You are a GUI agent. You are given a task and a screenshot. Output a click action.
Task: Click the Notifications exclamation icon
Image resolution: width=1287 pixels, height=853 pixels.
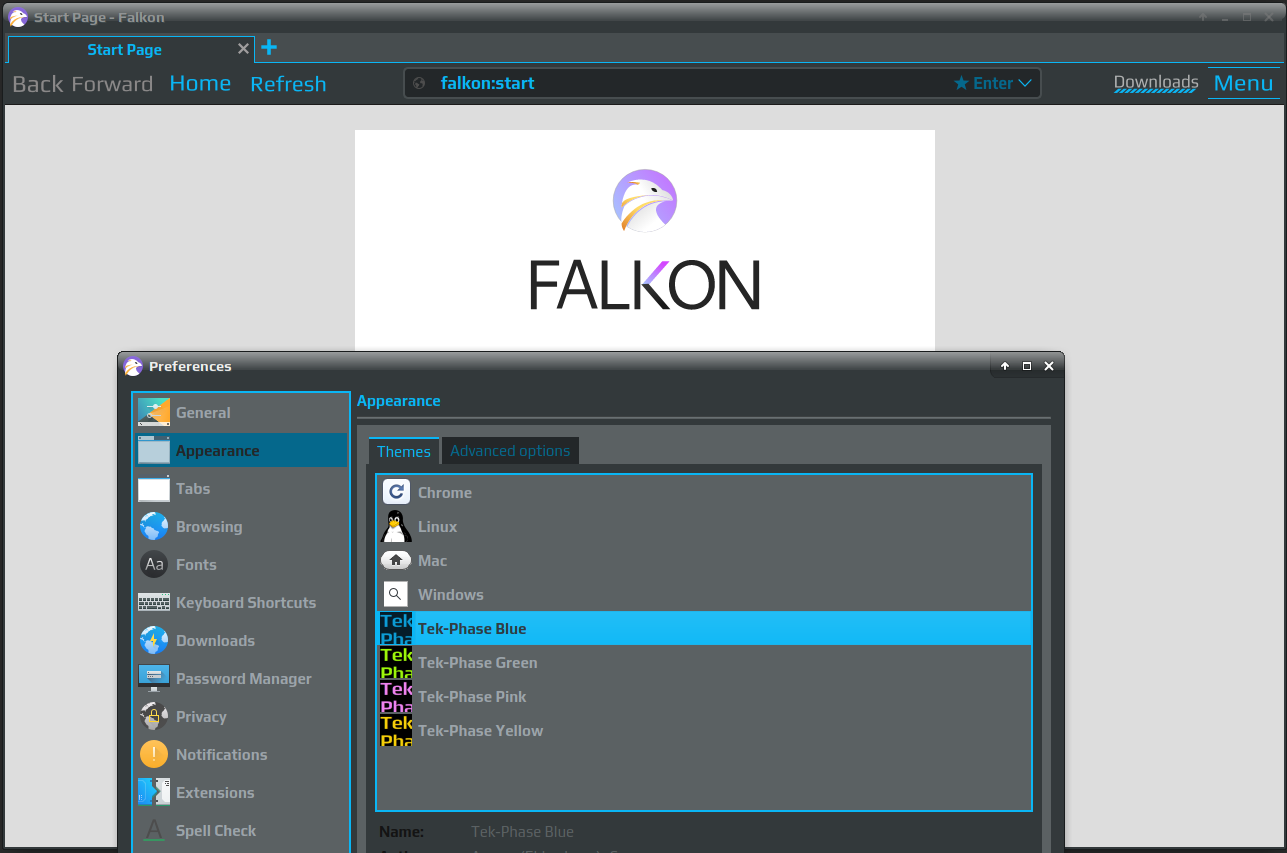154,754
